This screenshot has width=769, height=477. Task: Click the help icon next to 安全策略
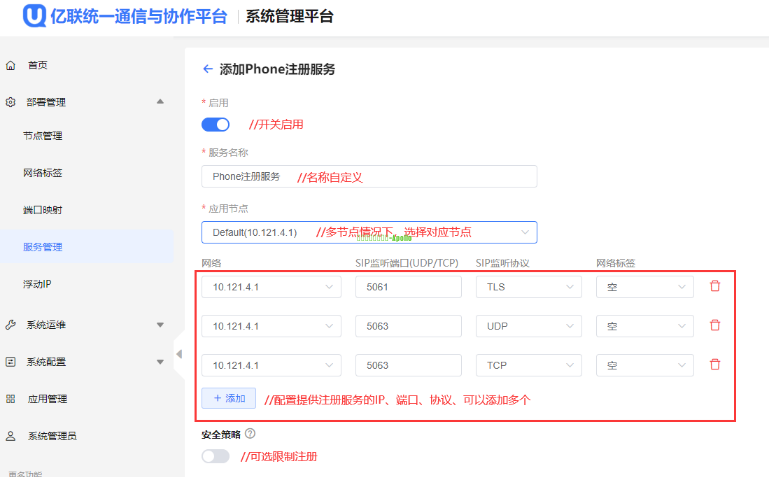250,434
